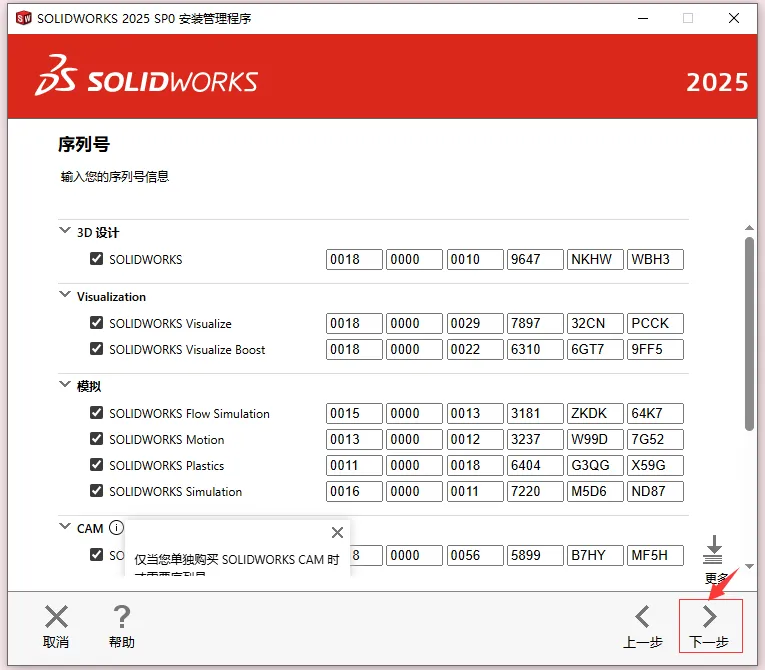Click CAM serial field containing B7HY
The height and width of the screenshot is (670, 765).
[595, 555]
